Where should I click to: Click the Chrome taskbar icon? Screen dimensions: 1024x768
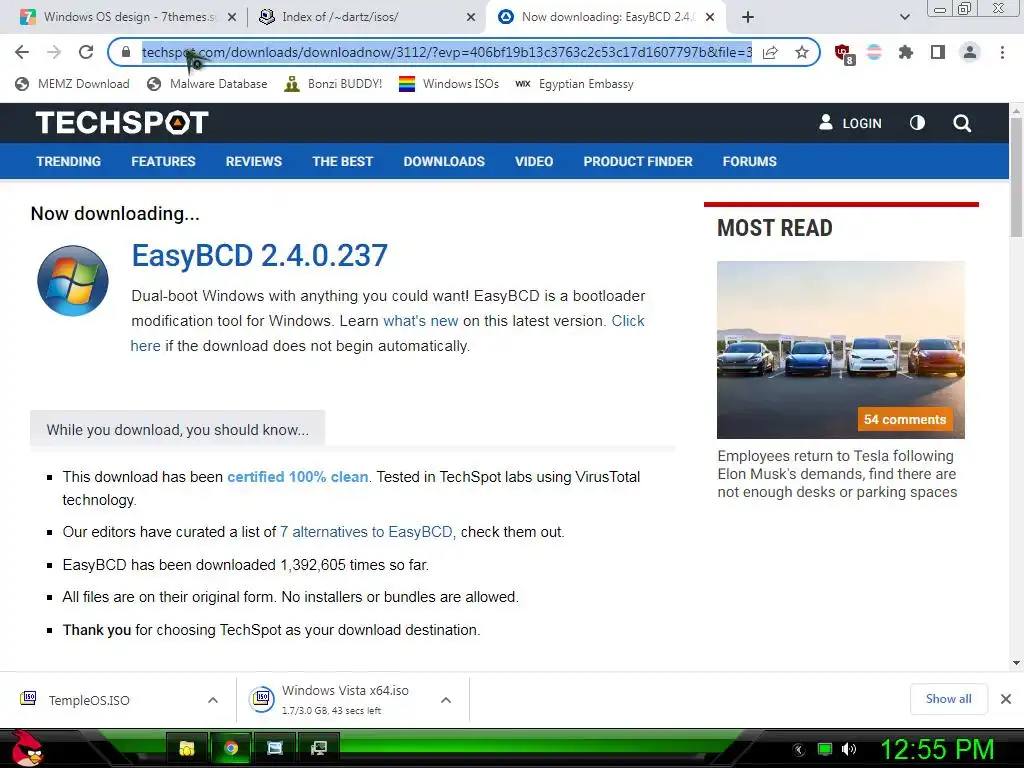click(231, 748)
